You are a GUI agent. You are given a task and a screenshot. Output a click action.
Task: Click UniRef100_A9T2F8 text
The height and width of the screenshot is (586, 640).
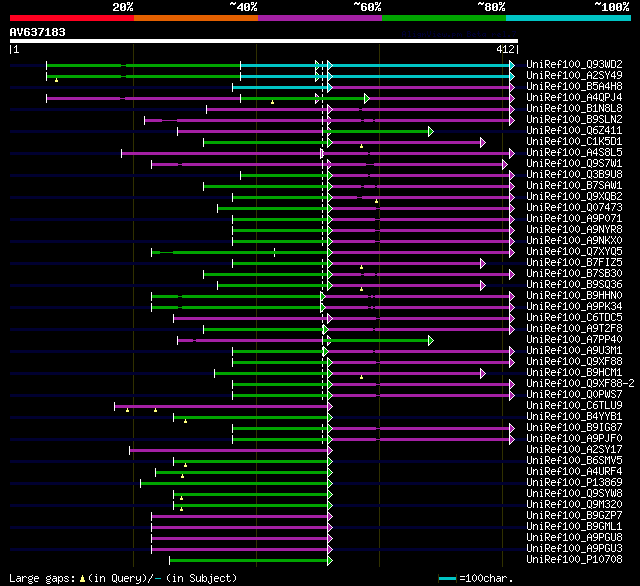[x=574, y=329]
